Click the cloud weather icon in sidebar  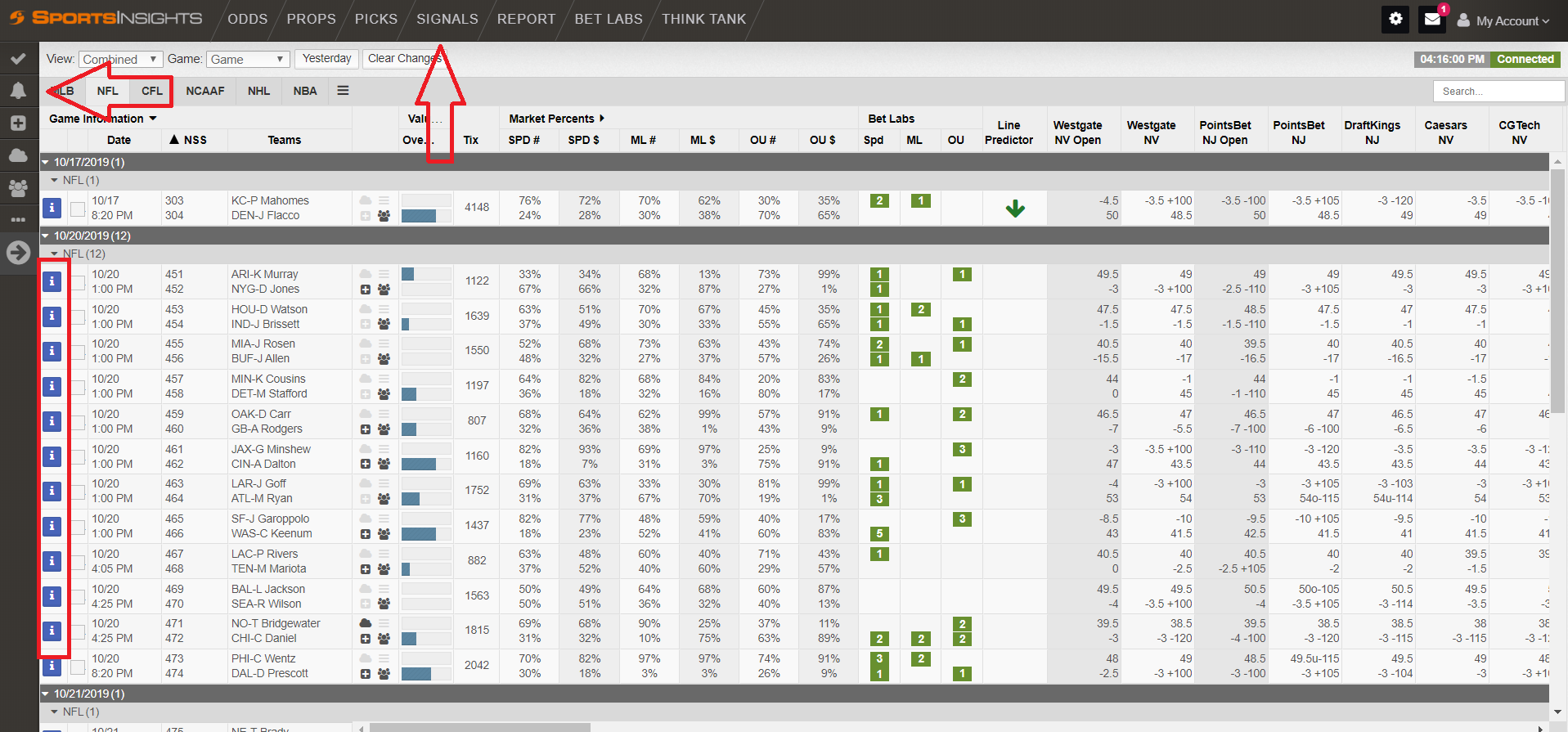tap(18, 155)
